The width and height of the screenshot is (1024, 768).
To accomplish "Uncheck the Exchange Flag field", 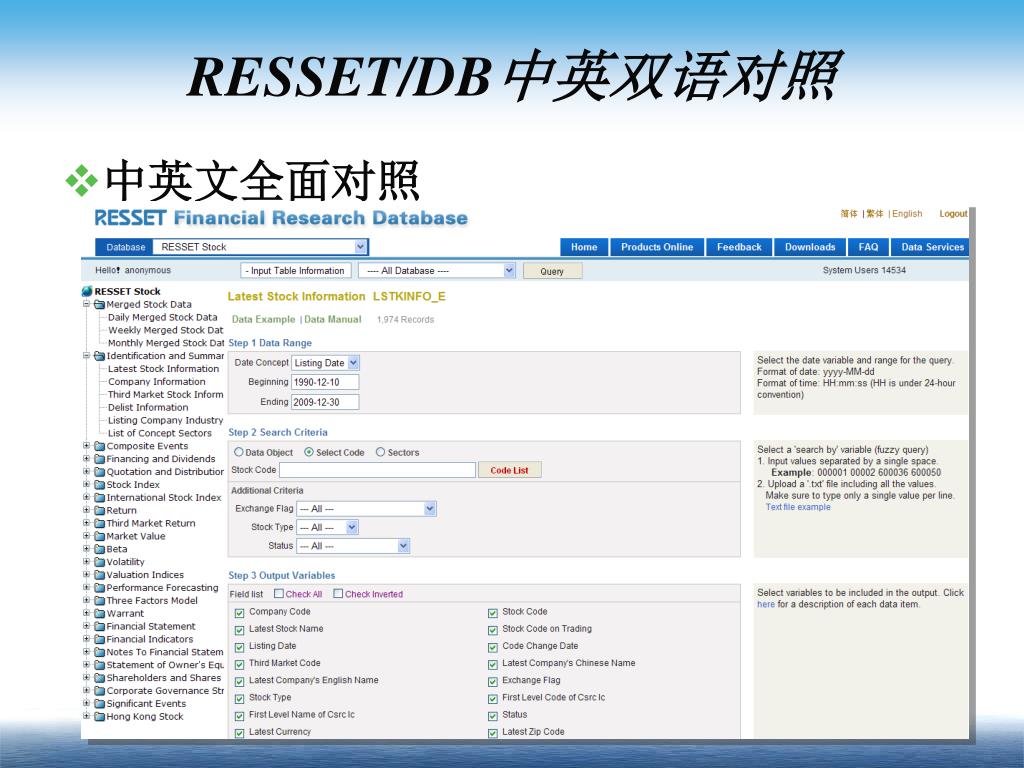I will (x=493, y=681).
